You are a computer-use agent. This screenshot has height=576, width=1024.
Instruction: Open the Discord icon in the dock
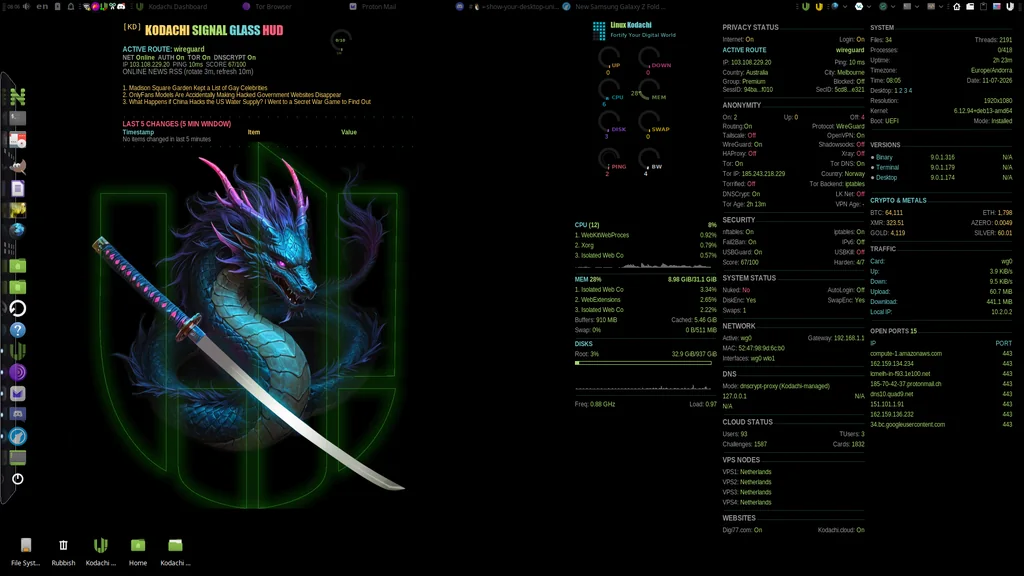[x=18, y=414]
